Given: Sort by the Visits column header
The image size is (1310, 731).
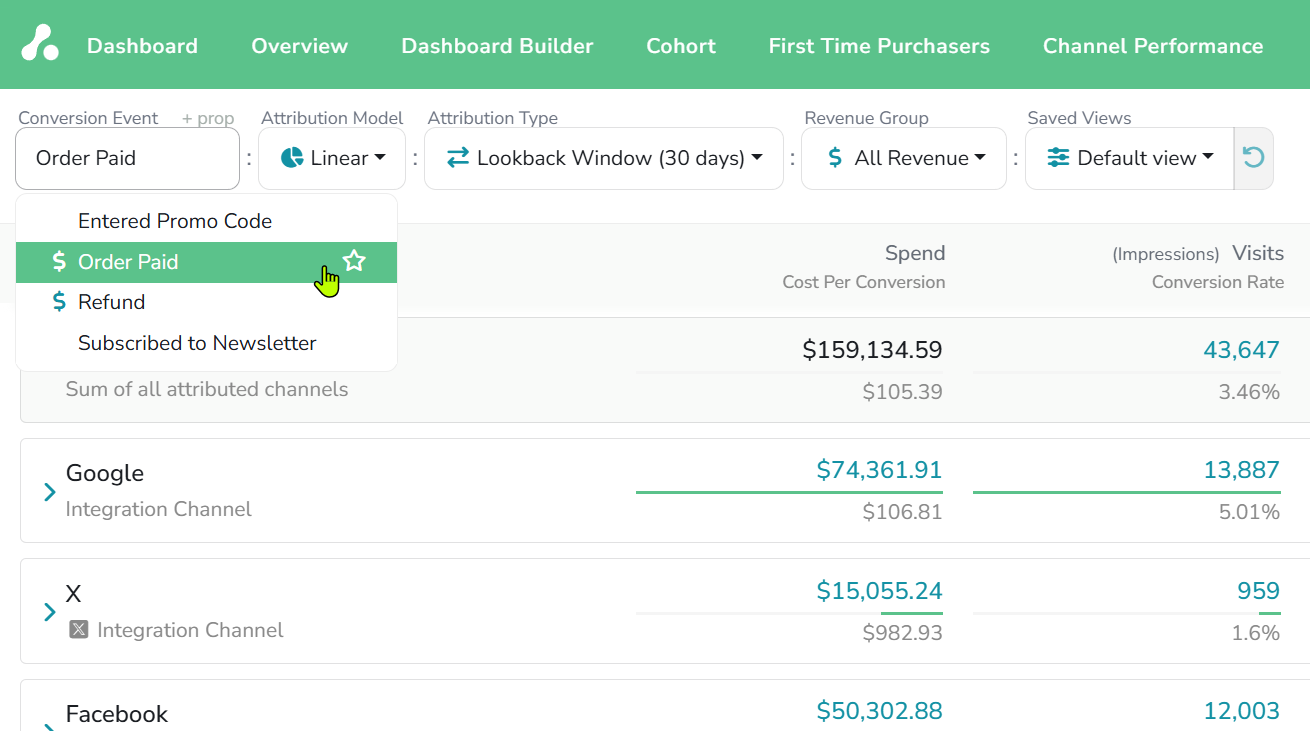Looking at the screenshot, I should pos(1258,253).
